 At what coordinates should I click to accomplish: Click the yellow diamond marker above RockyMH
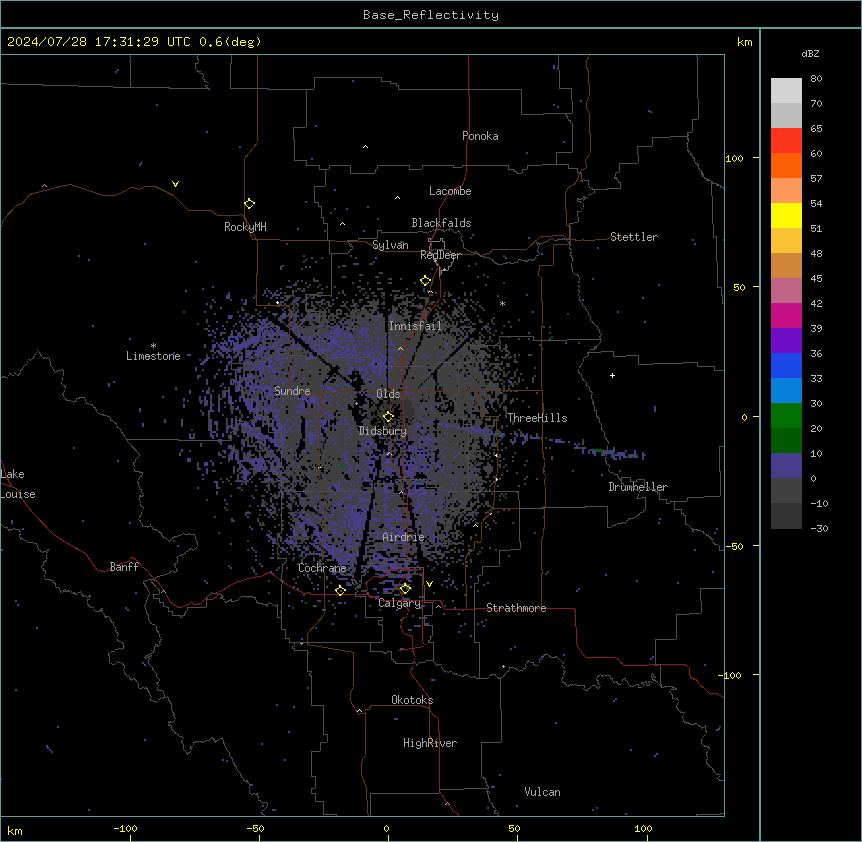pos(249,204)
